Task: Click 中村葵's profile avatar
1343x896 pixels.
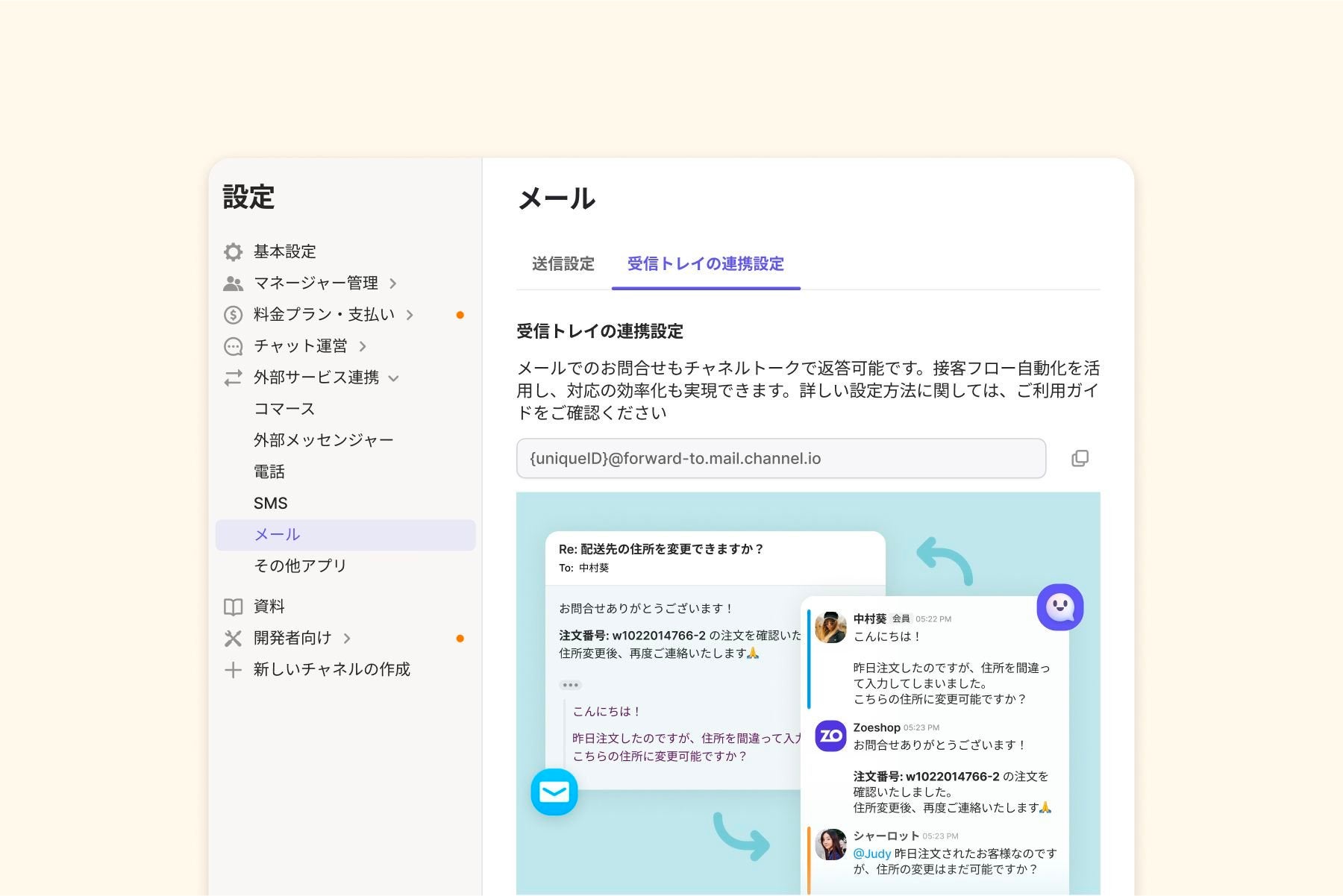Action: (x=830, y=627)
